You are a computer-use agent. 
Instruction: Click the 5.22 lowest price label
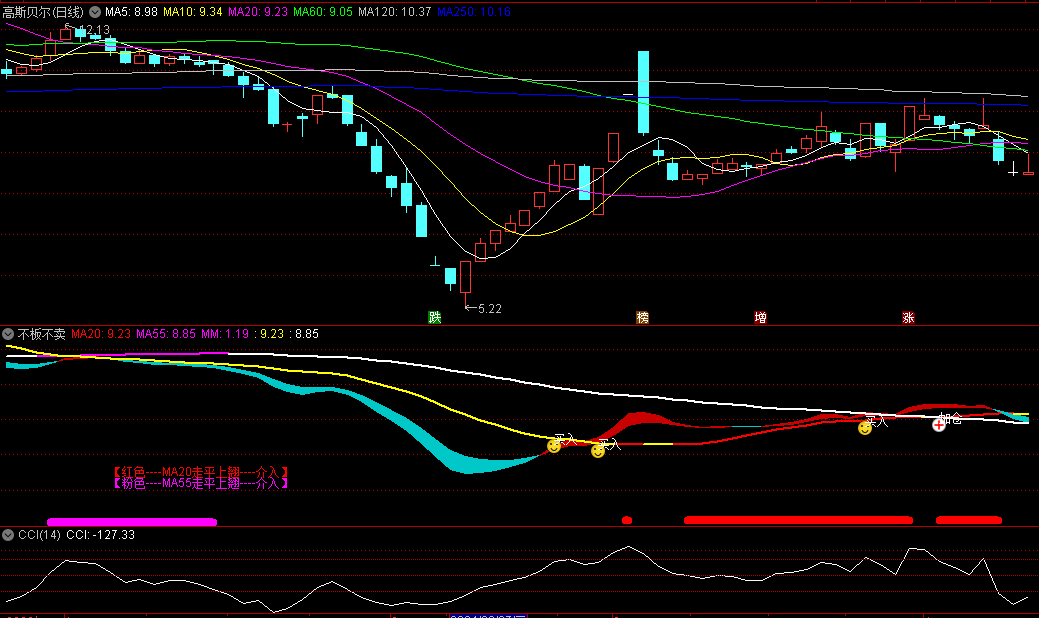point(489,309)
